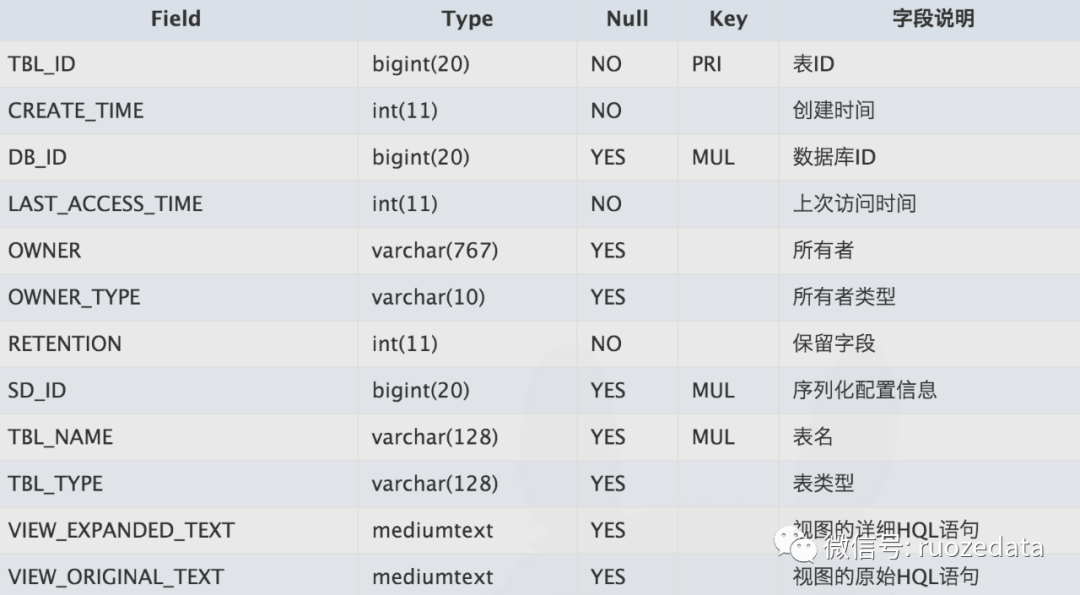The width and height of the screenshot is (1080, 595).
Task: Click the 字段说明 column header
Action: coord(933,19)
